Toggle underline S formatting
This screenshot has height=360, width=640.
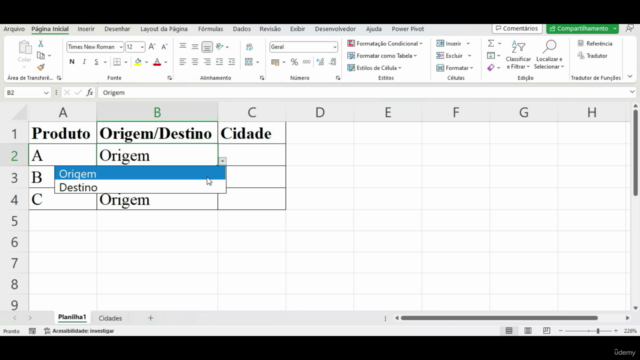point(96,62)
